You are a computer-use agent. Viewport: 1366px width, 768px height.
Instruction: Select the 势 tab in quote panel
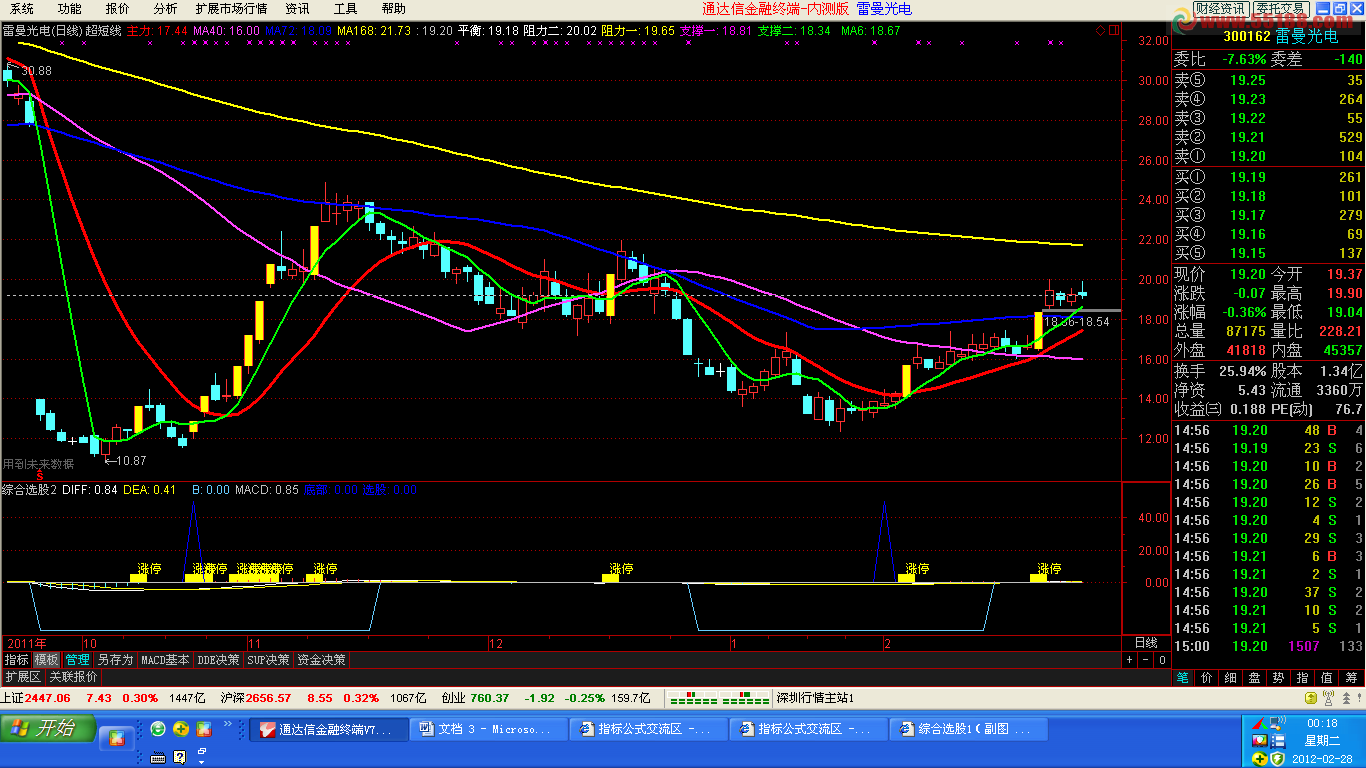tap(1279, 677)
